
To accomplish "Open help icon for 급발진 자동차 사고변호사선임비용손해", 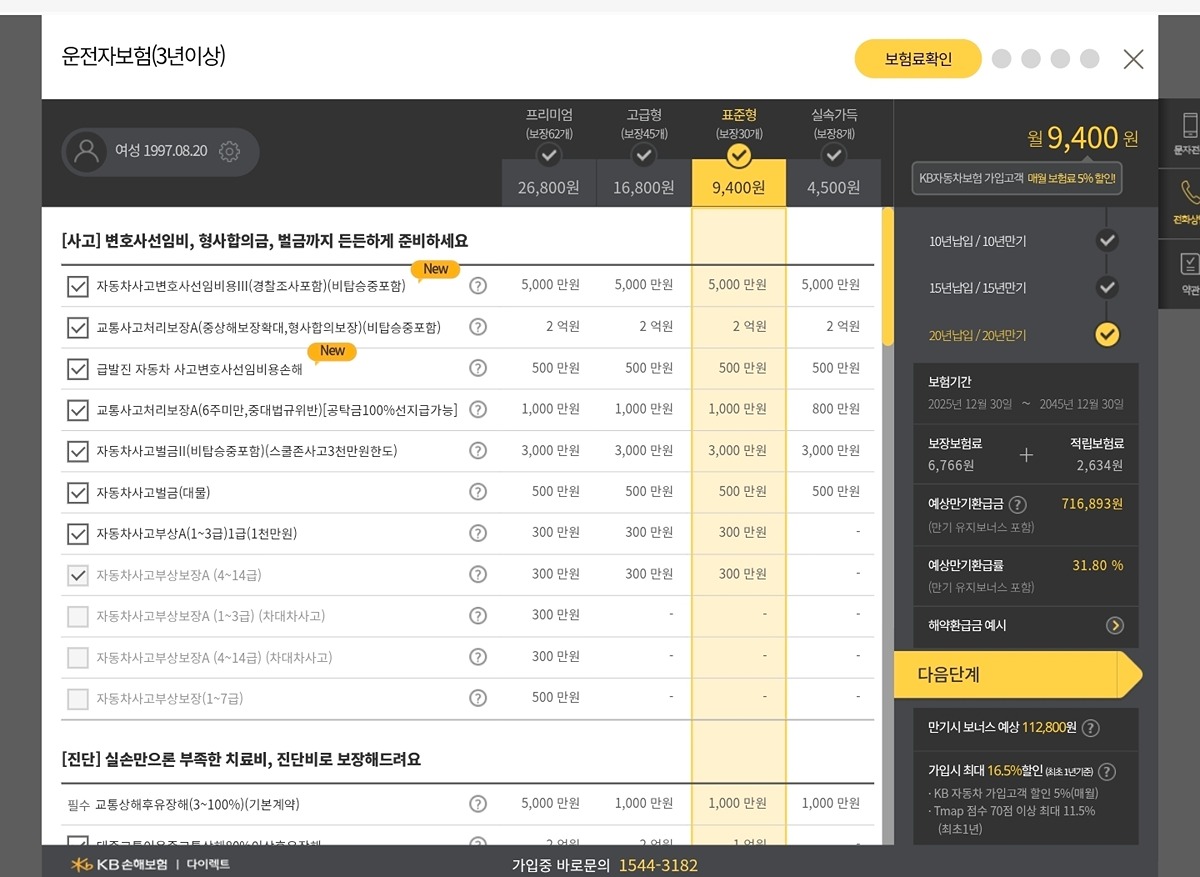I will 478,369.
